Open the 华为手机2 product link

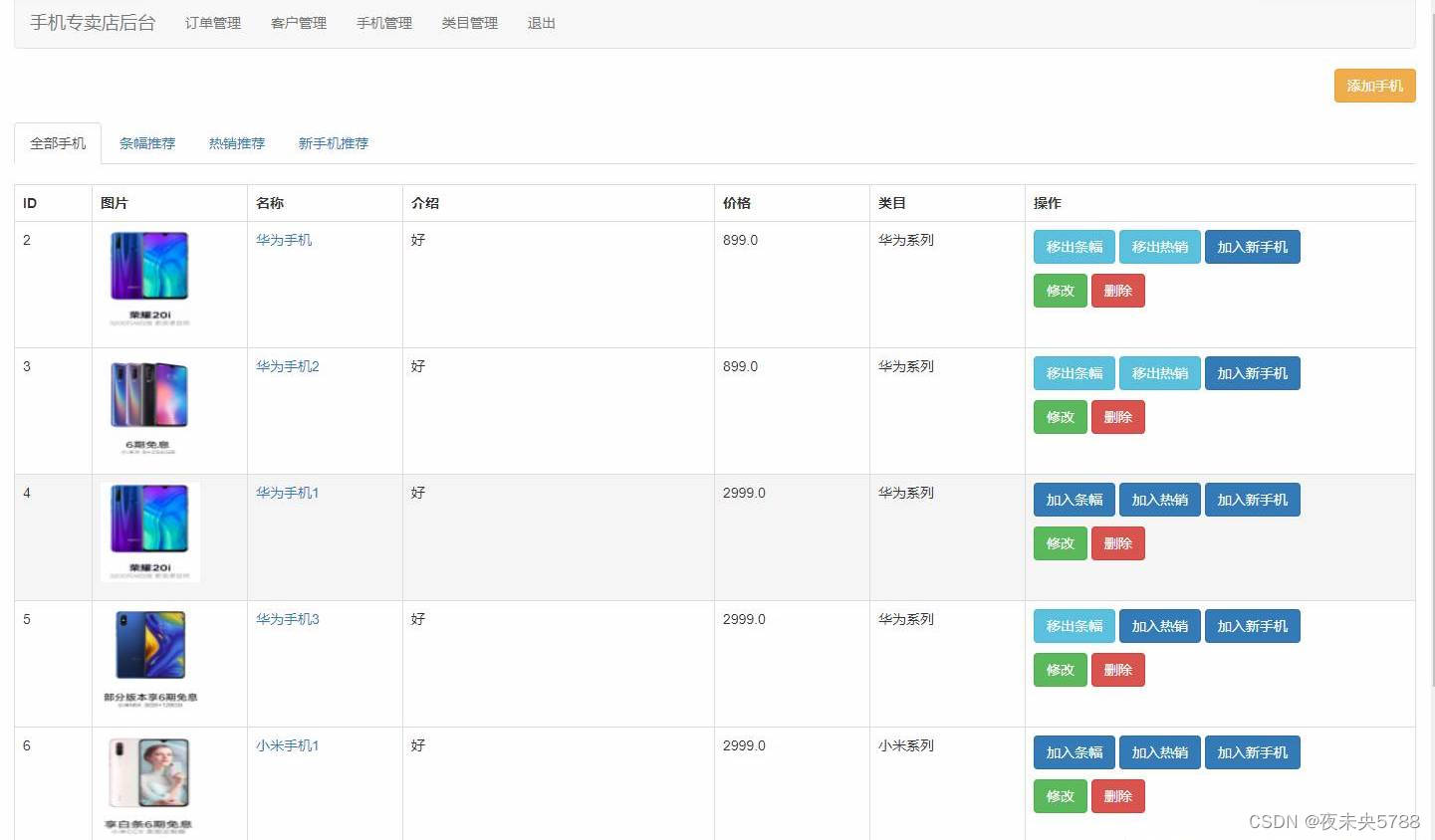(288, 366)
